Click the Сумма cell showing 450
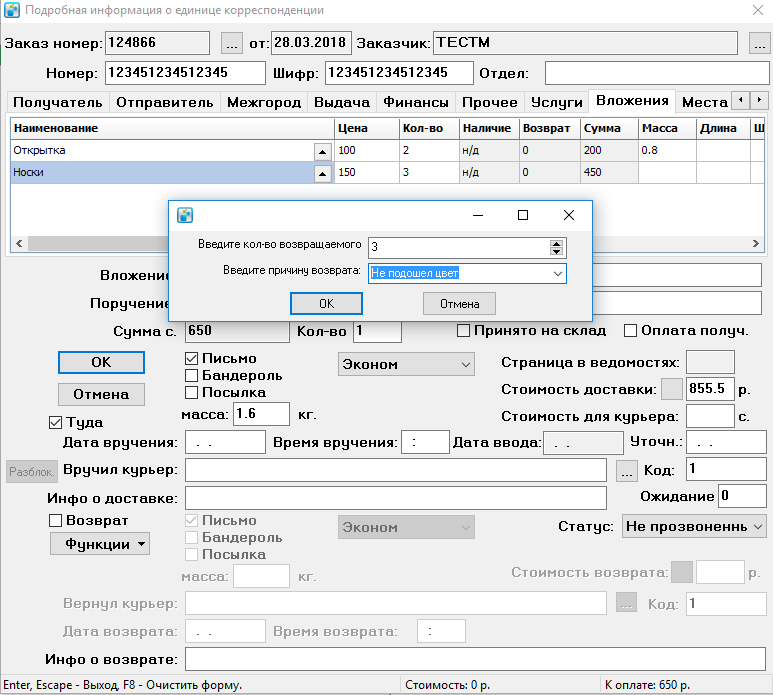 point(609,173)
